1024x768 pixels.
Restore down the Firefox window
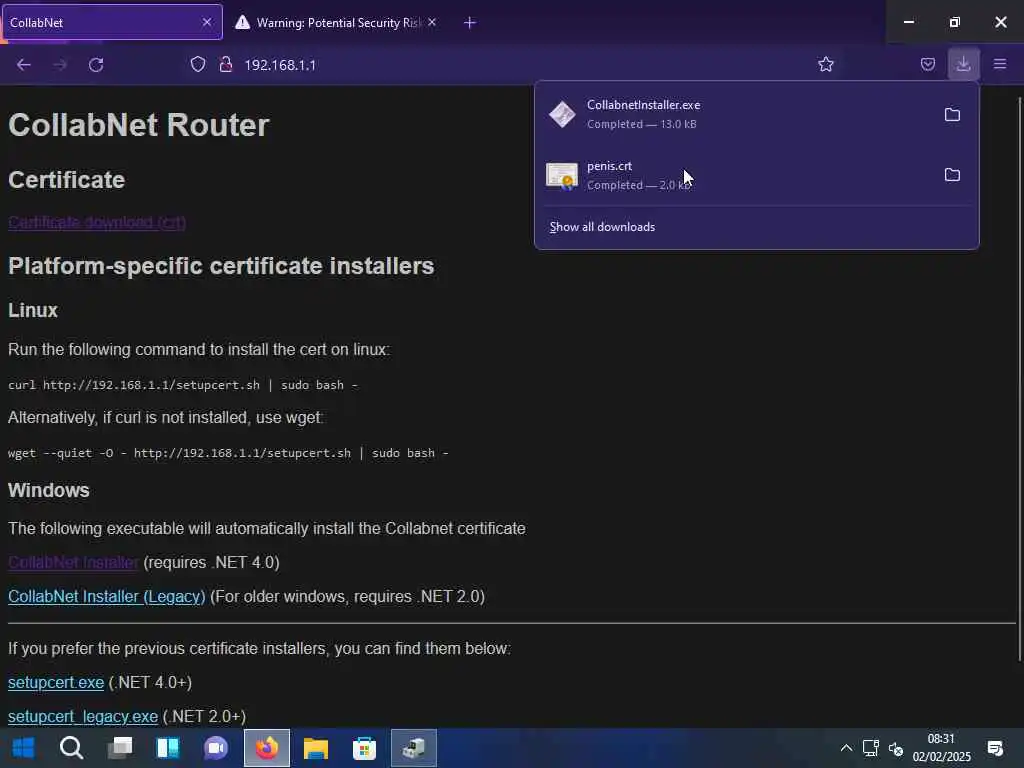coord(954,22)
